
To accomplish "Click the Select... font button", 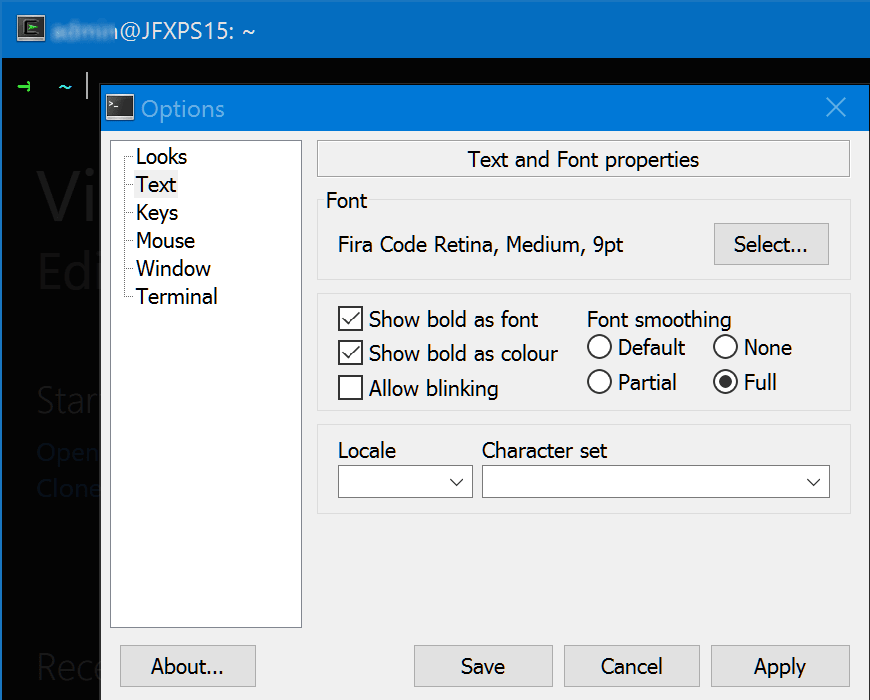I will (x=771, y=244).
